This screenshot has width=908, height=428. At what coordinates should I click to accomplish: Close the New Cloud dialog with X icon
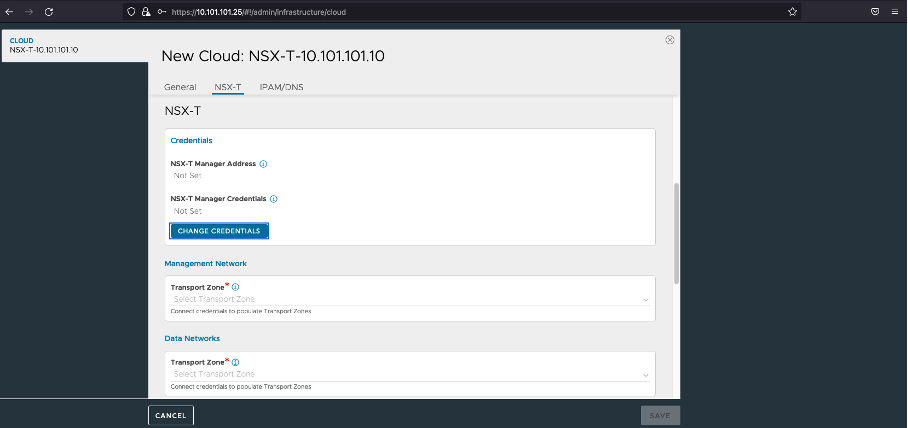pyautogui.click(x=670, y=40)
